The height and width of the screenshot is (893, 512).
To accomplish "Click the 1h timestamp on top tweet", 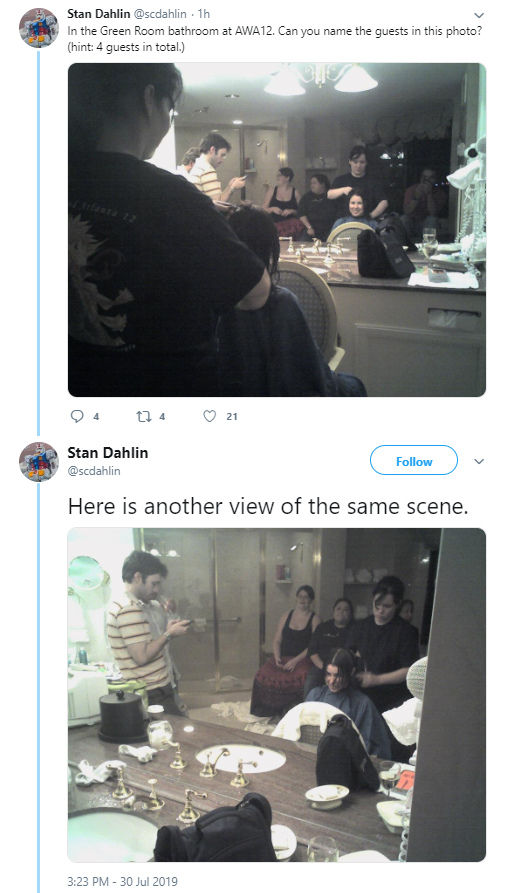I will (203, 13).
